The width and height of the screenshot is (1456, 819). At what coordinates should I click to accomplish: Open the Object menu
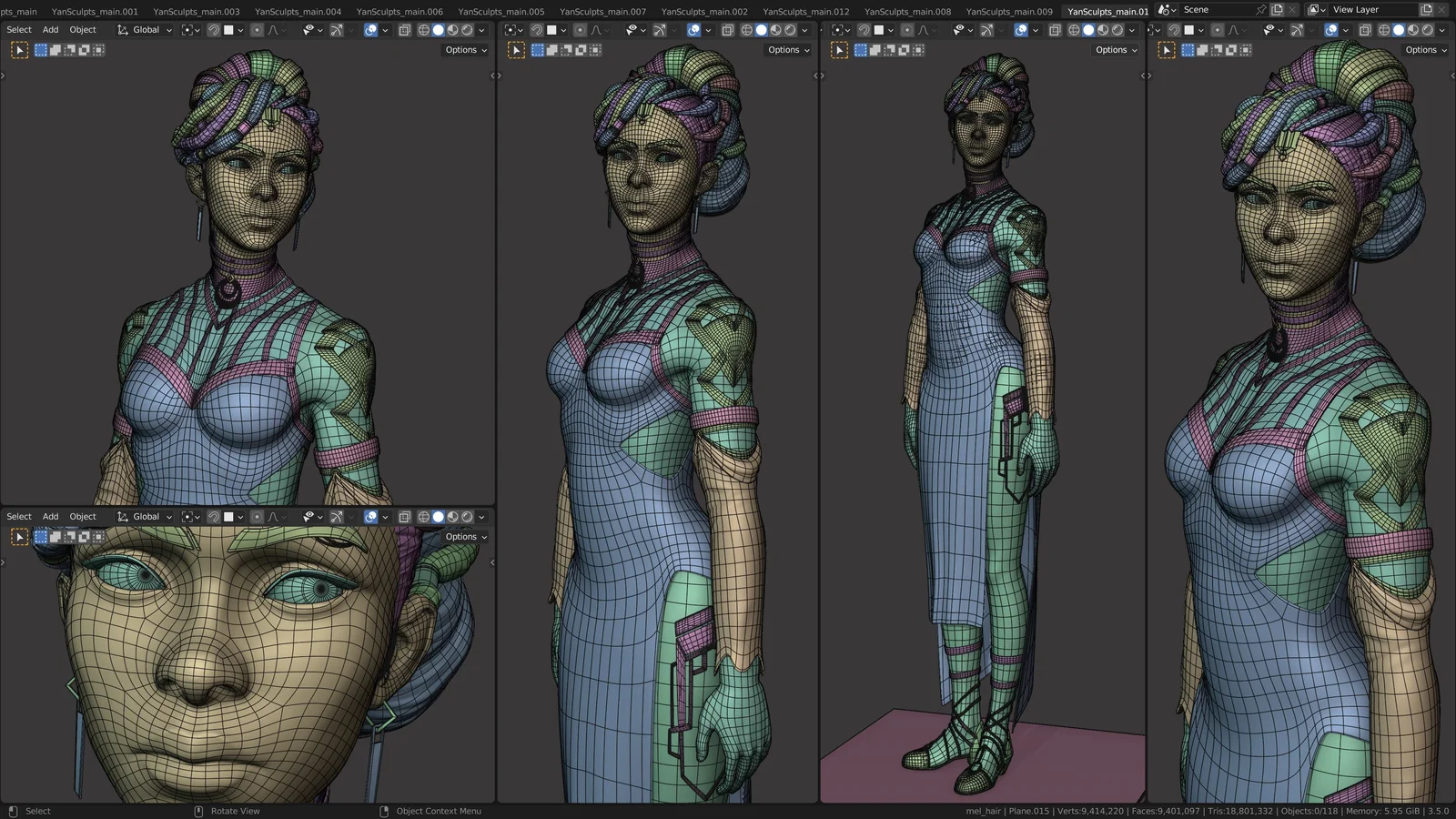(83, 29)
